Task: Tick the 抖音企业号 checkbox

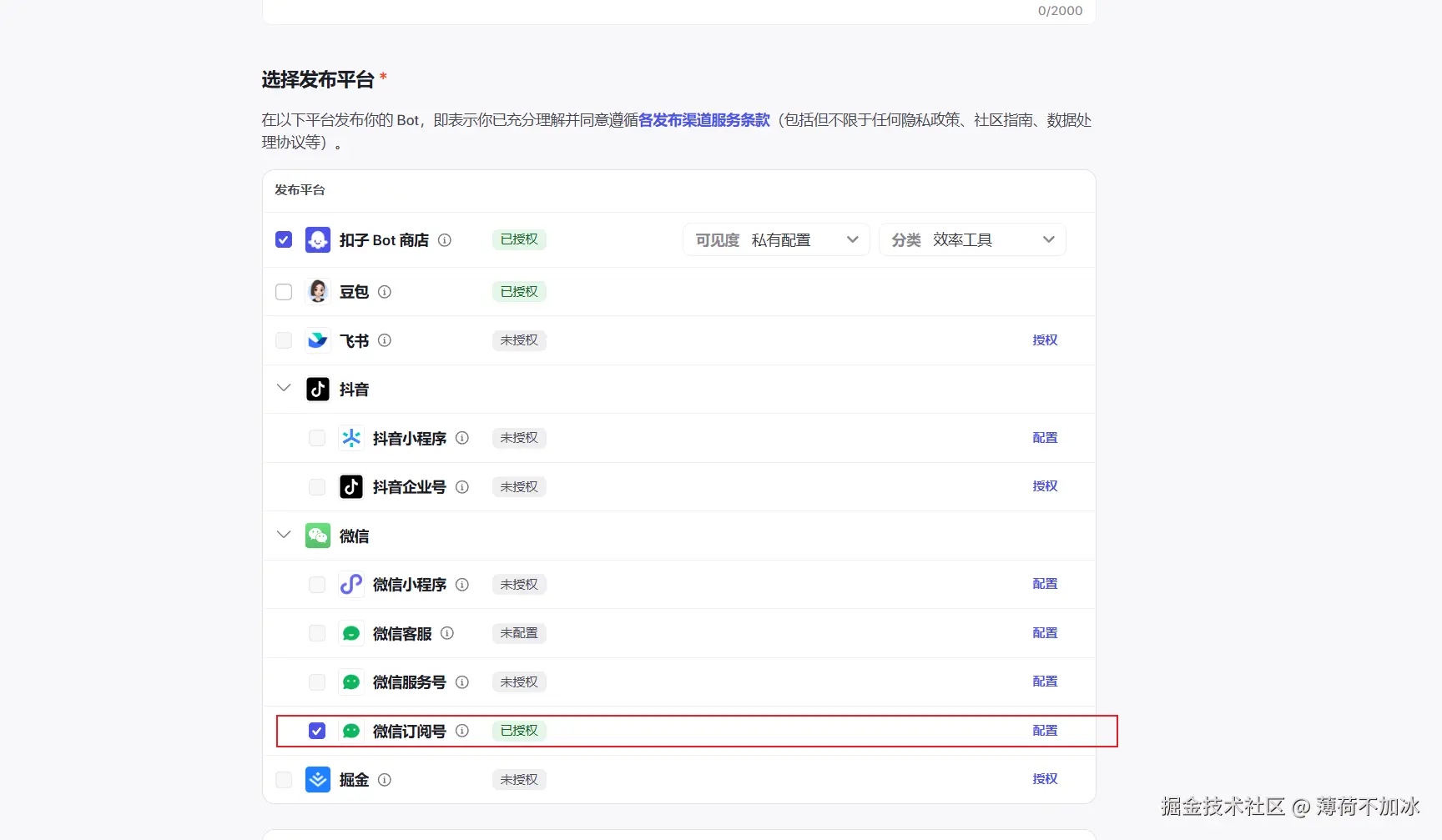Action: click(317, 487)
